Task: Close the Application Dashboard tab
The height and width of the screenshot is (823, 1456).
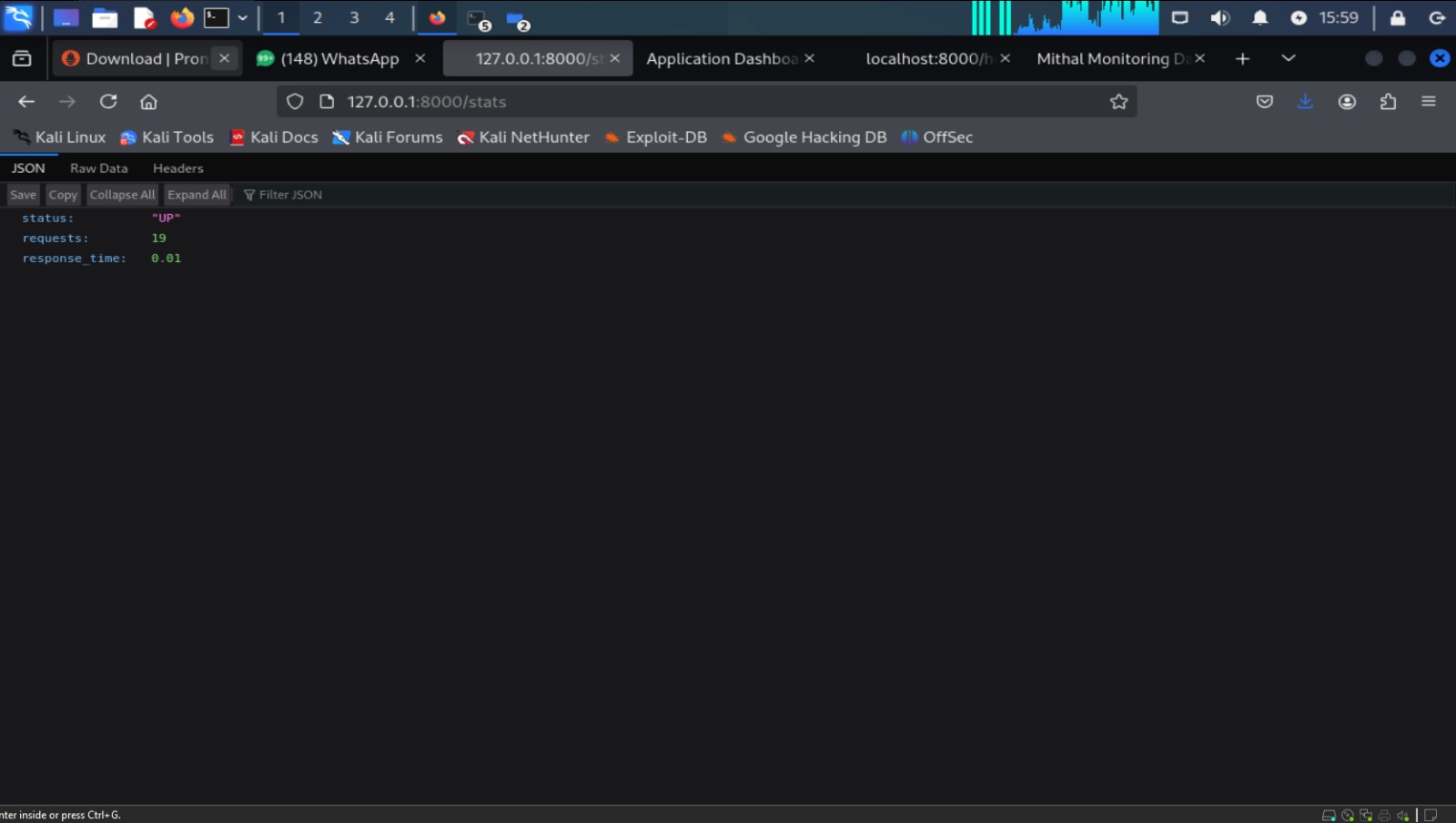Action: click(x=810, y=58)
